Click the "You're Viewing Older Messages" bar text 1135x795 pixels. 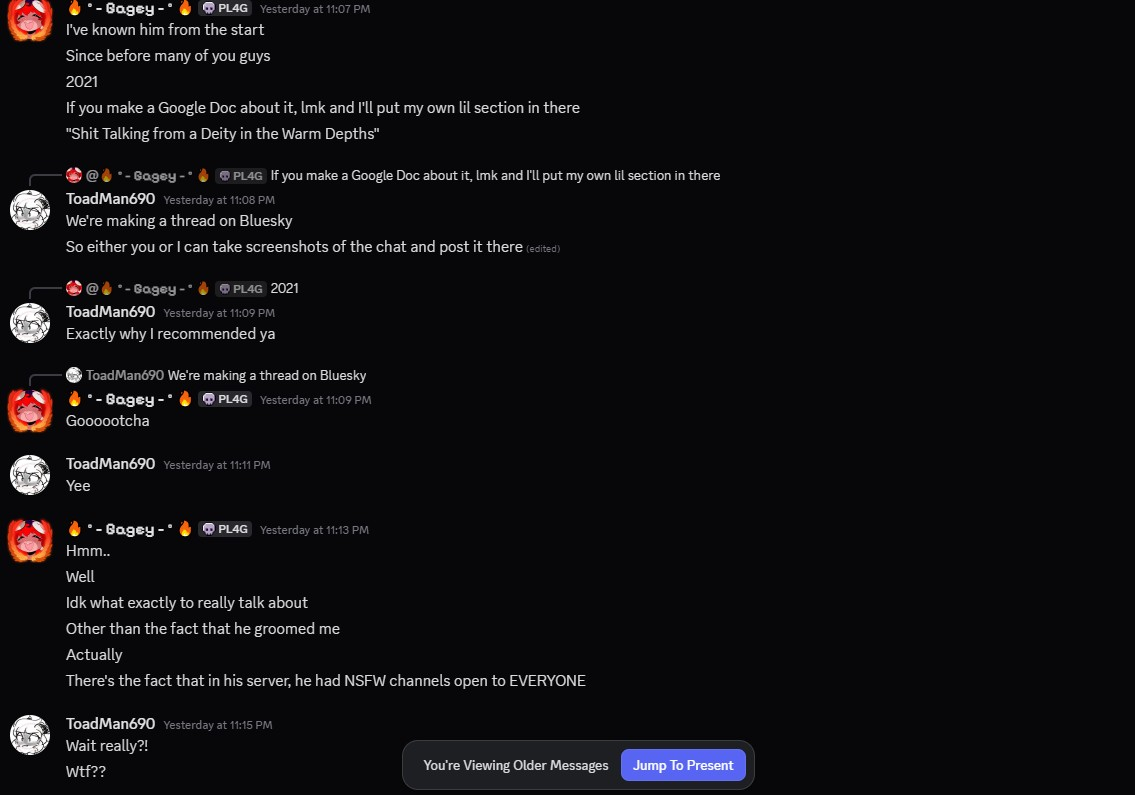(x=515, y=765)
